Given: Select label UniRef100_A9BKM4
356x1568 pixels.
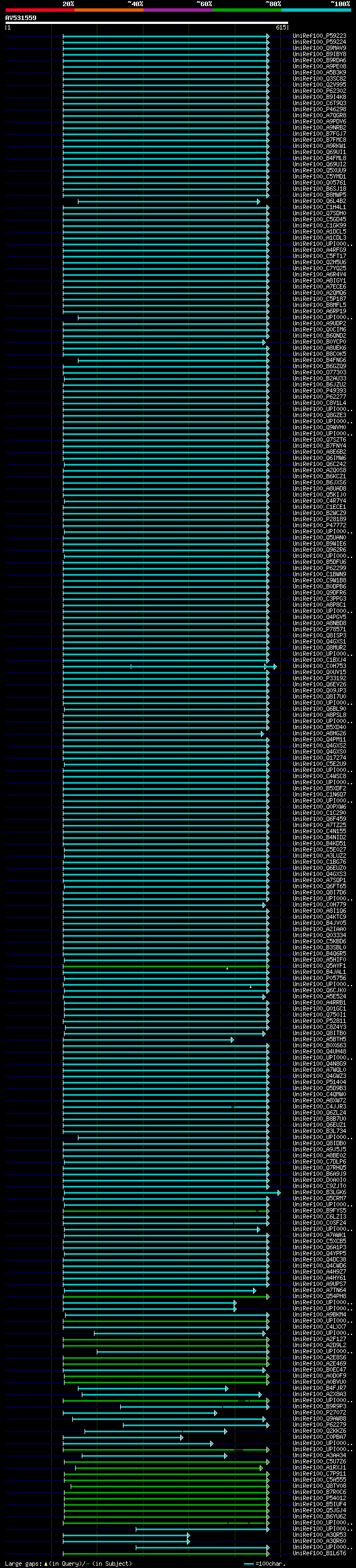Looking at the screenshot, I should tap(319, 1315).
